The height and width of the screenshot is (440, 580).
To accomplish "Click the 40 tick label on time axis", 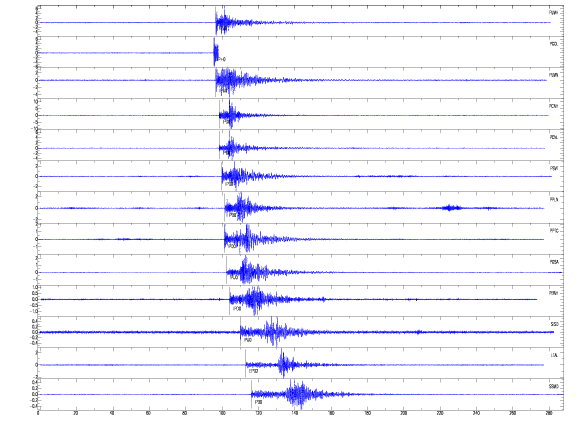I will [x=112, y=413].
